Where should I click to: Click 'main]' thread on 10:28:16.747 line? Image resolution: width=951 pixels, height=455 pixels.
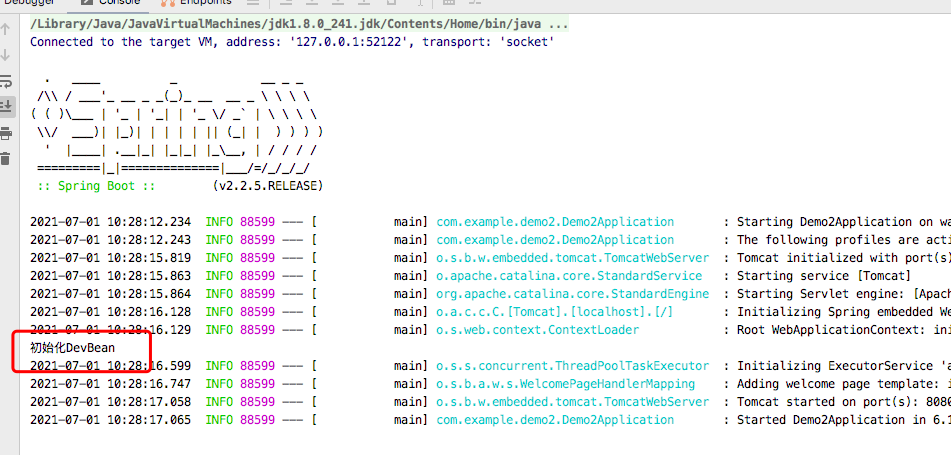411,384
